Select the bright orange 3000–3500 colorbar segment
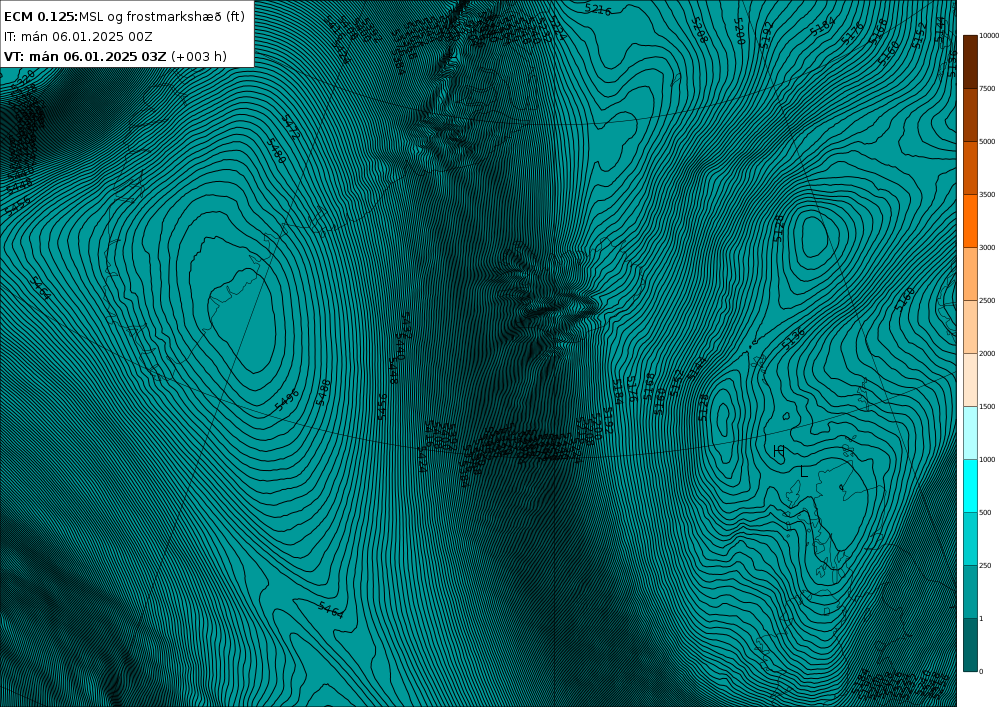 (x=969, y=221)
